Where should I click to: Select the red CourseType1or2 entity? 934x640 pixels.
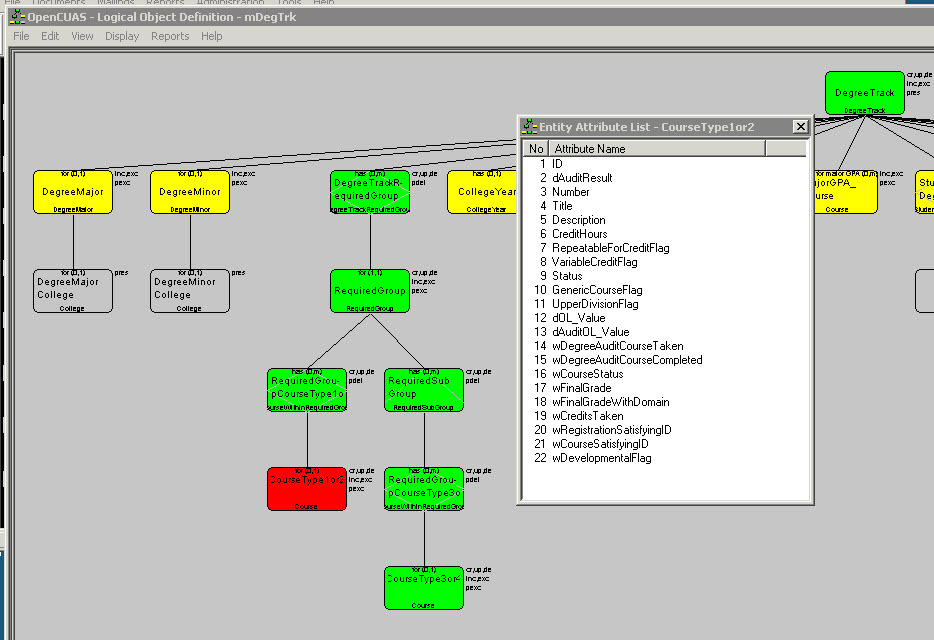pos(307,489)
